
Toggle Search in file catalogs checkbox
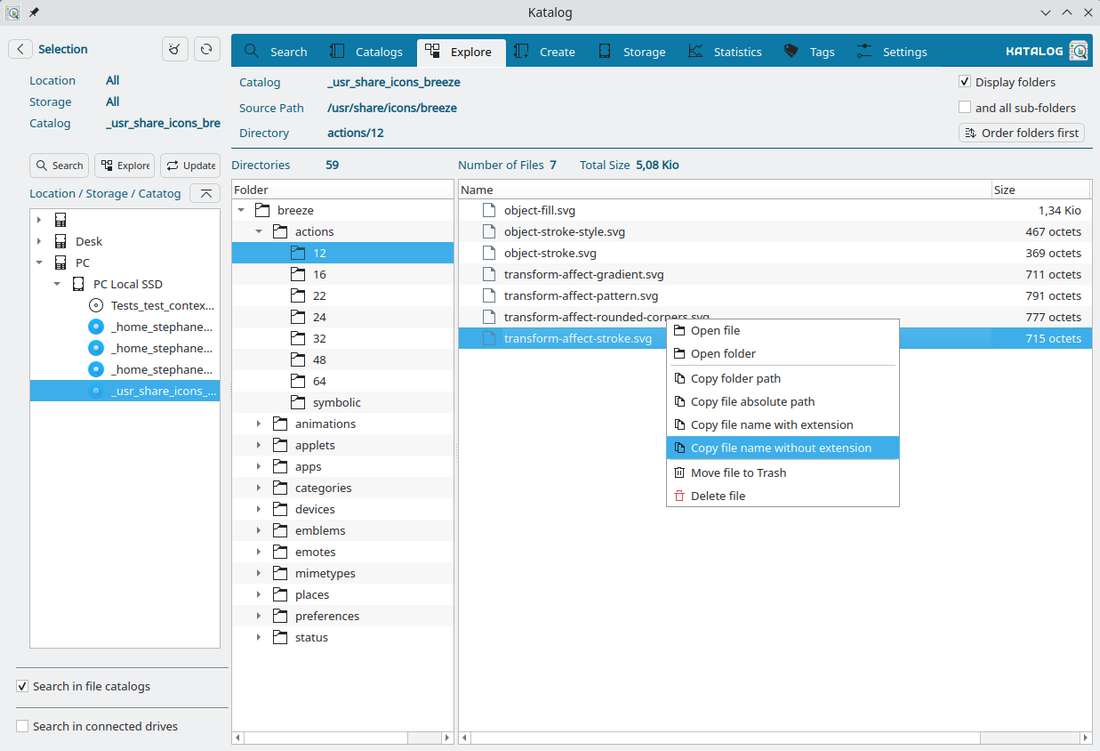pos(22,686)
